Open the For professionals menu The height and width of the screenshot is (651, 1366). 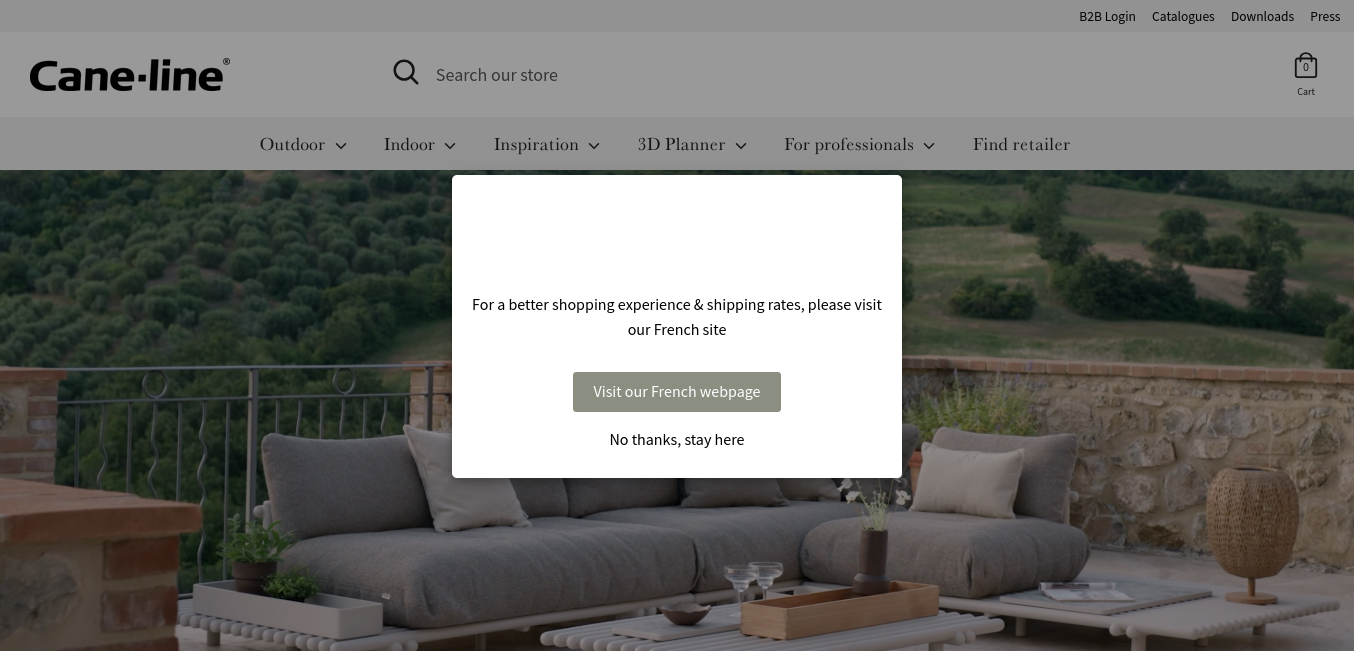(x=849, y=144)
